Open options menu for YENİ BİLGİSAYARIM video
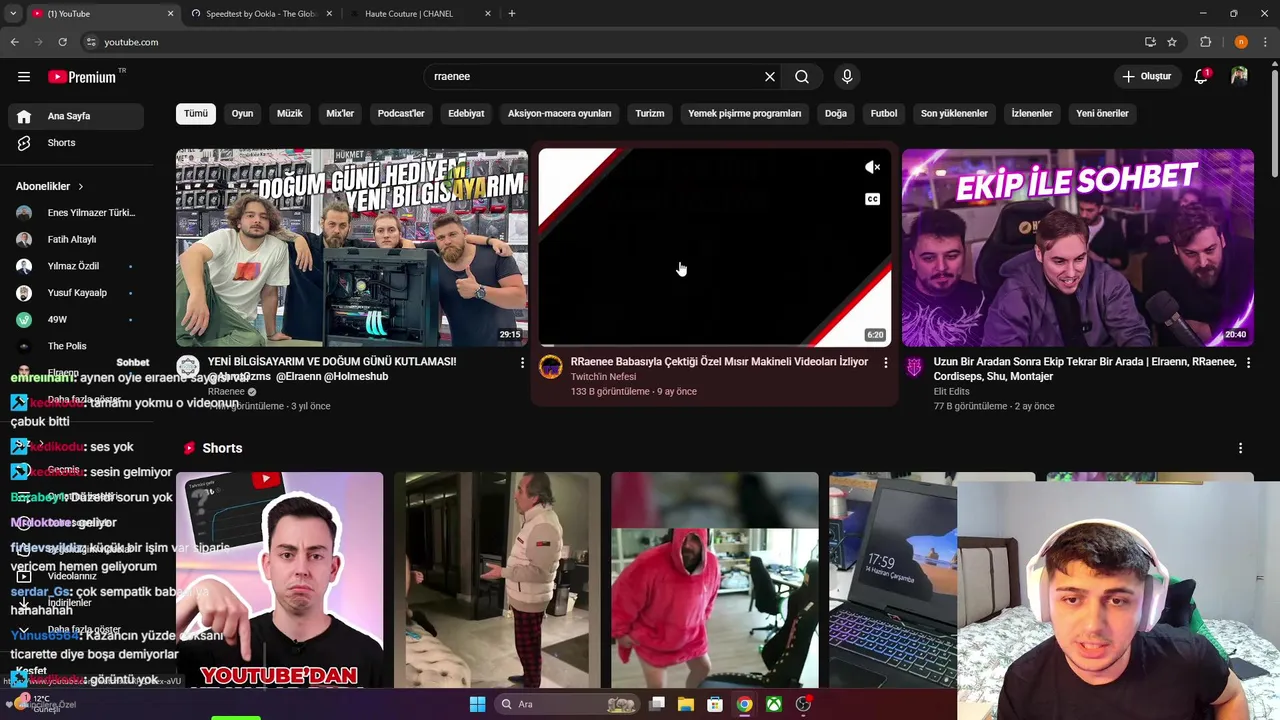The width and height of the screenshot is (1280, 720). (x=522, y=362)
